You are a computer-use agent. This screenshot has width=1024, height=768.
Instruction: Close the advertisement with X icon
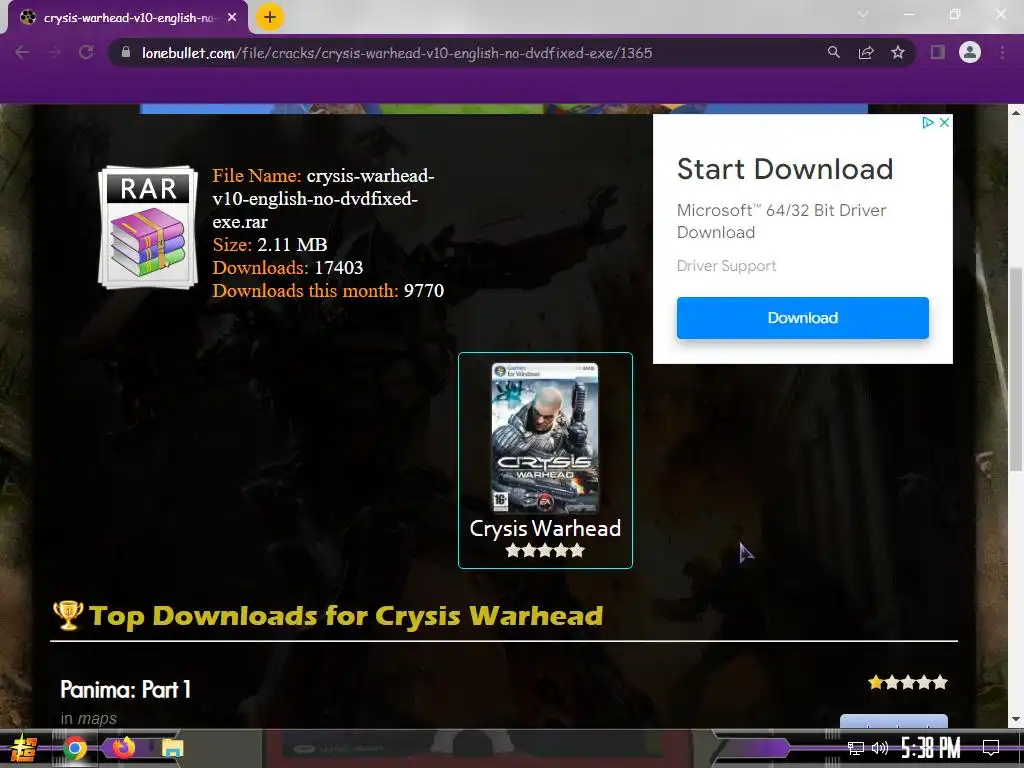point(944,123)
